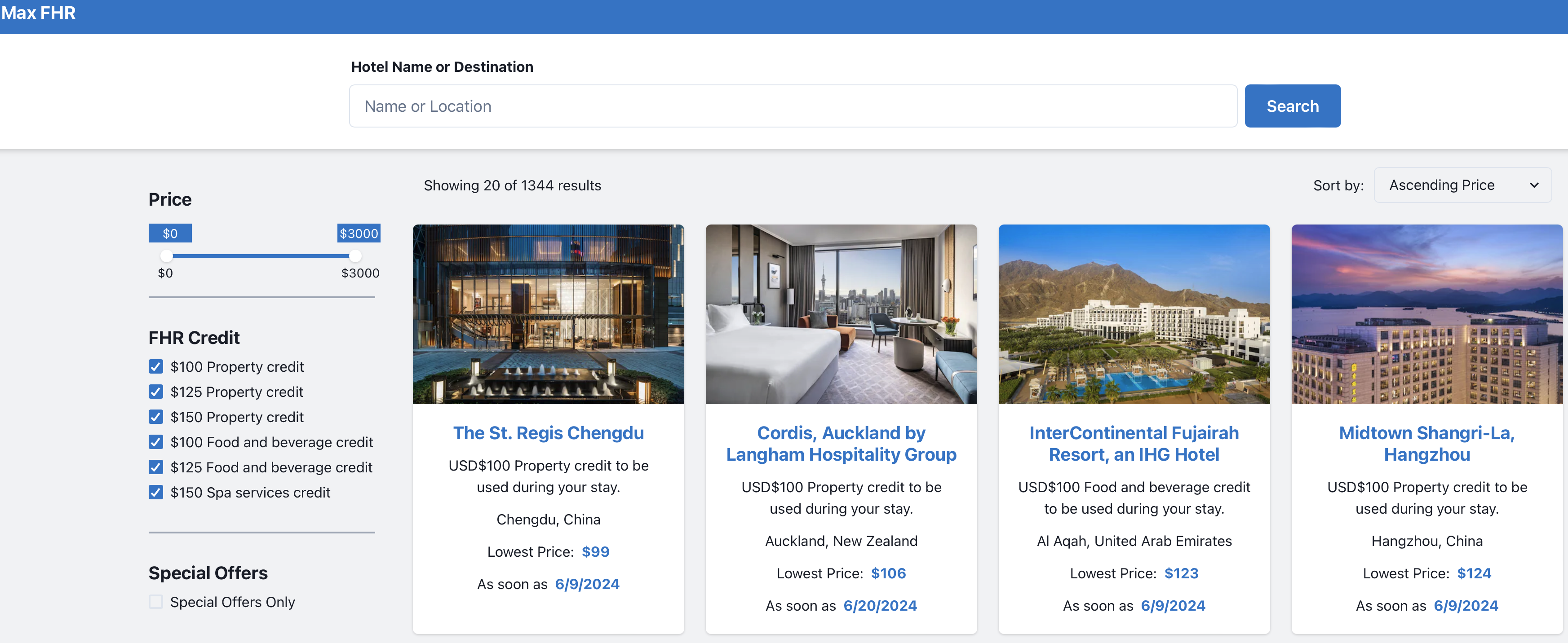Click St. Regis Chengdu date 6/9/2024
Image resolution: width=1568 pixels, height=643 pixels.
coord(587,584)
